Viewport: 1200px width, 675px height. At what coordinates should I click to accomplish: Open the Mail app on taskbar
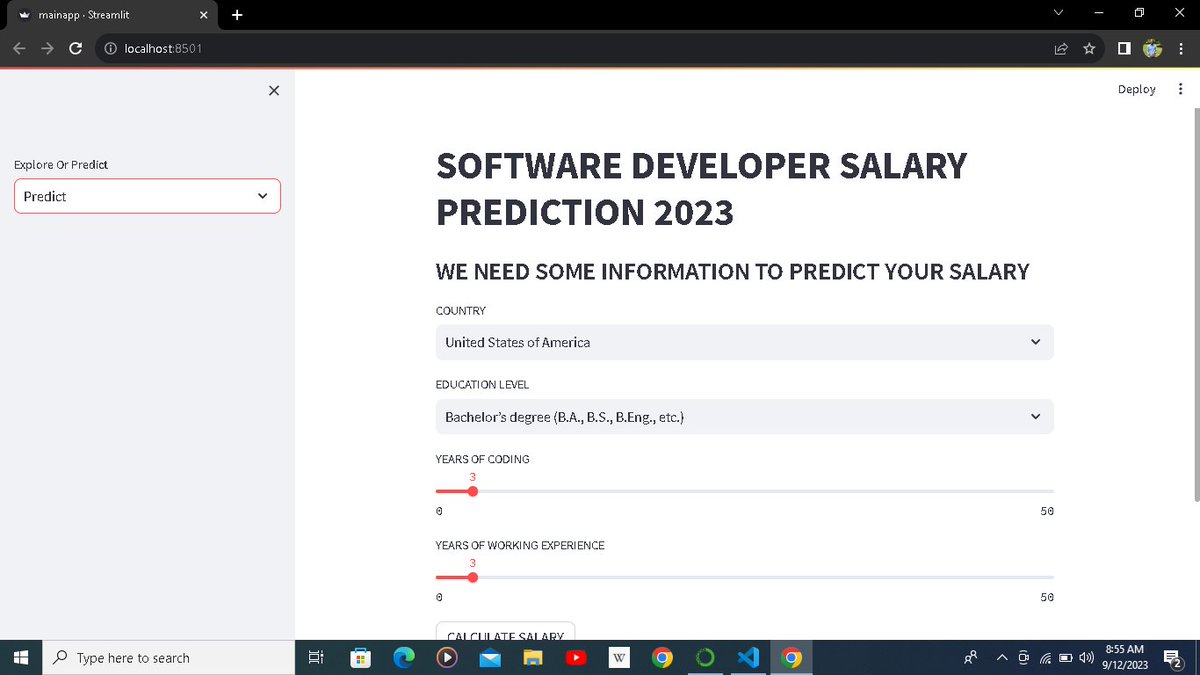tap(490, 657)
